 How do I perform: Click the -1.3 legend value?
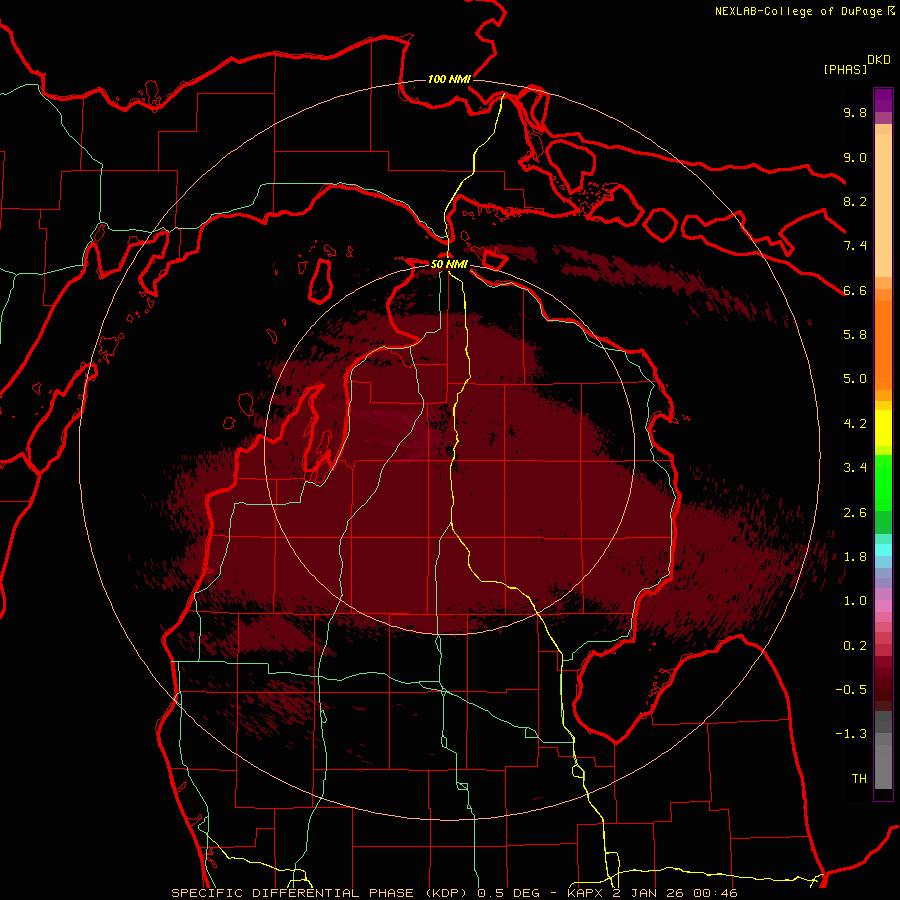(851, 734)
